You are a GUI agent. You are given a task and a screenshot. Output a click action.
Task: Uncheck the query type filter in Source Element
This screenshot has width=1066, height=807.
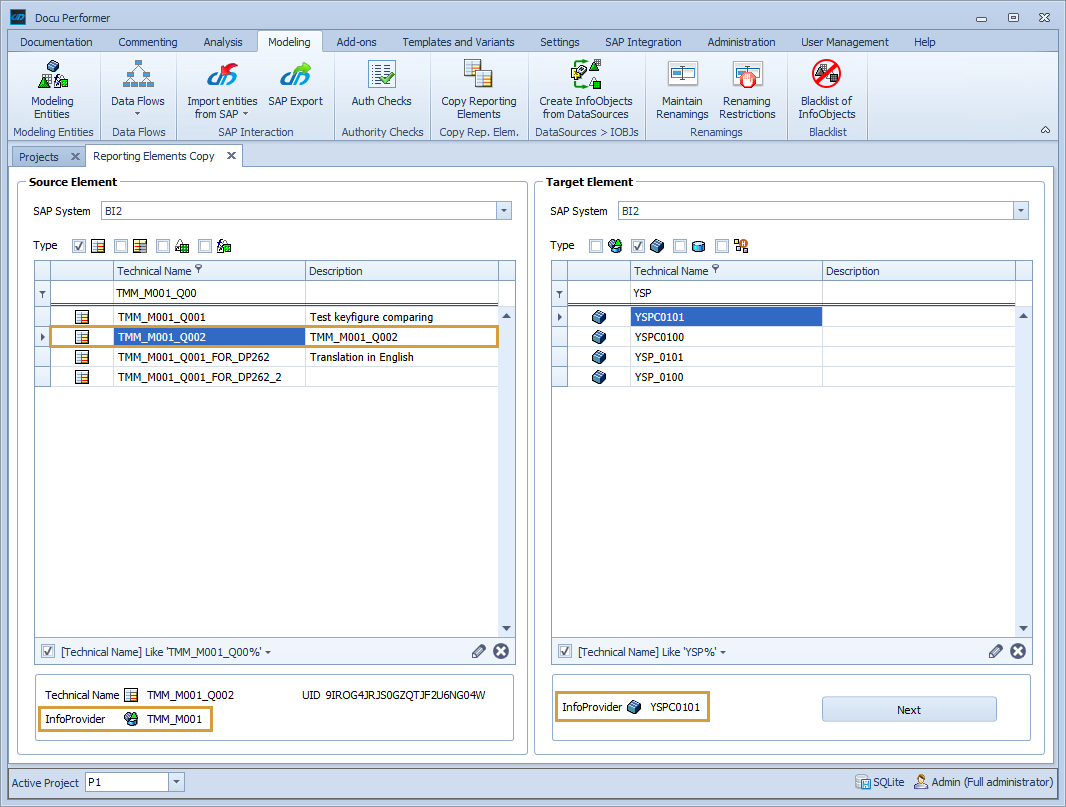click(x=78, y=245)
